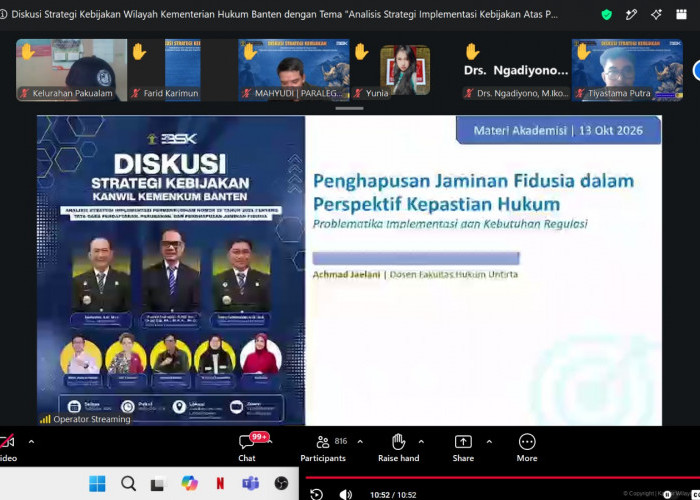Click the slide title "Penghapusan Jaminan Fidusia dalam"
Viewport: 700px width, 500px height.
point(473,181)
